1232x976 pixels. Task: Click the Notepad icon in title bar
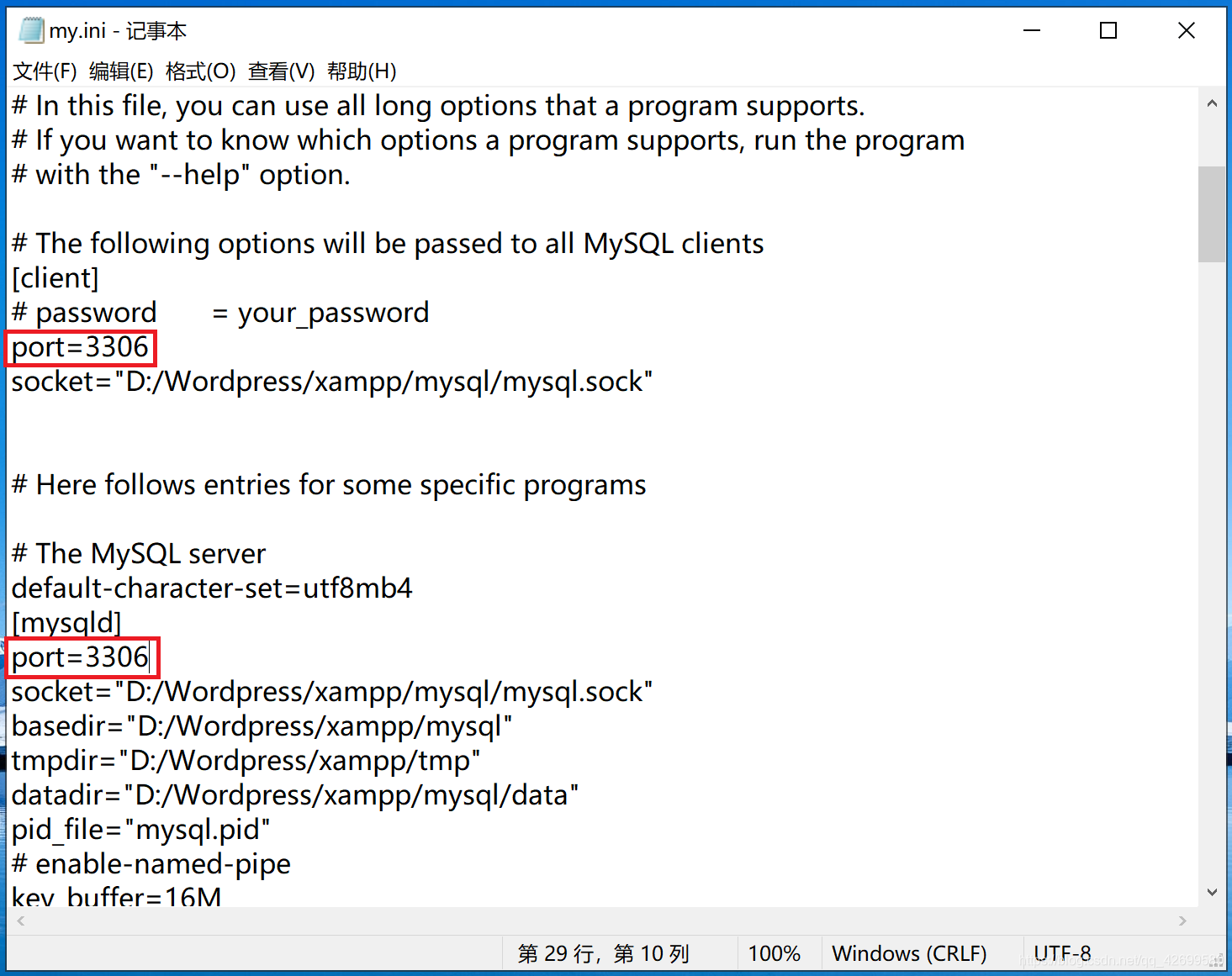(31, 31)
